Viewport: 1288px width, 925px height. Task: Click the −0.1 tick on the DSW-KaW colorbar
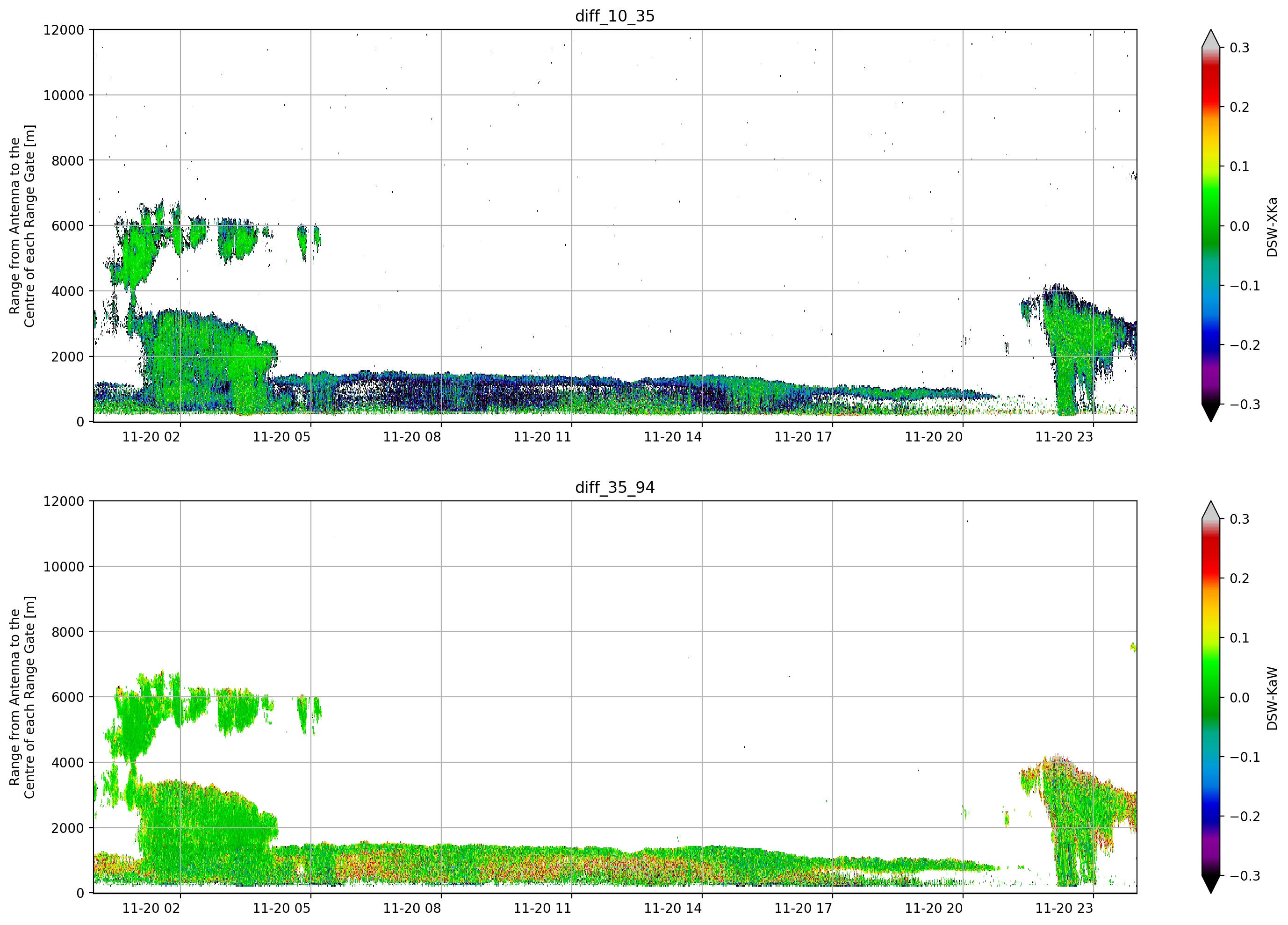[x=1245, y=758]
